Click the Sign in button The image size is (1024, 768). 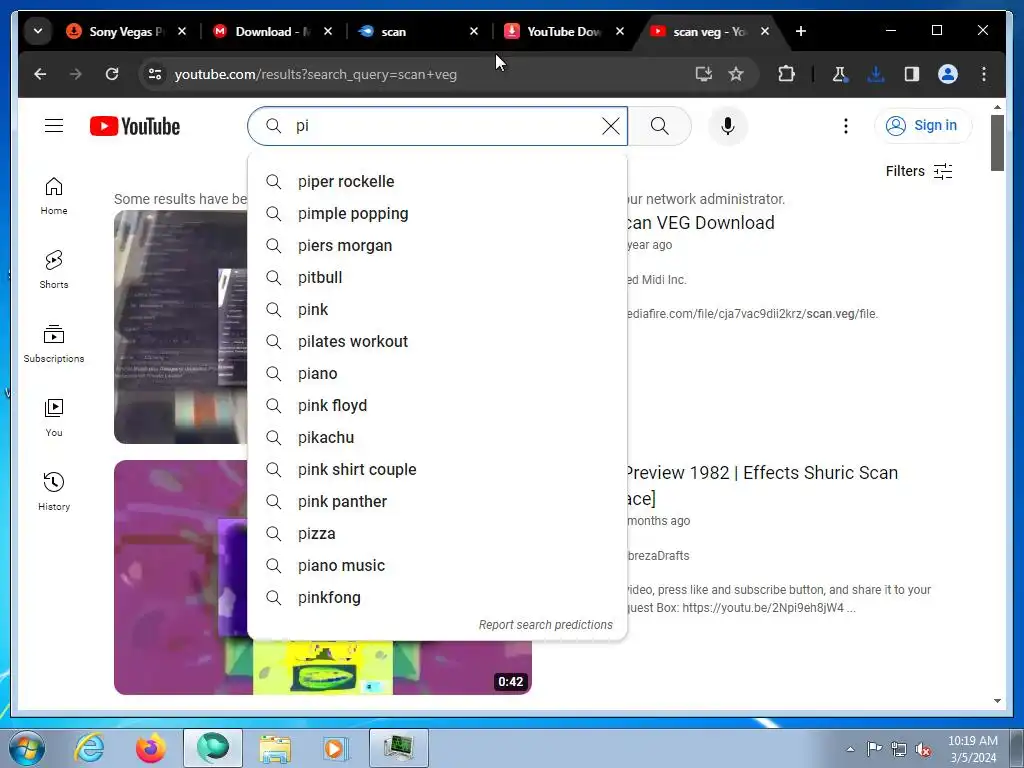923,125
